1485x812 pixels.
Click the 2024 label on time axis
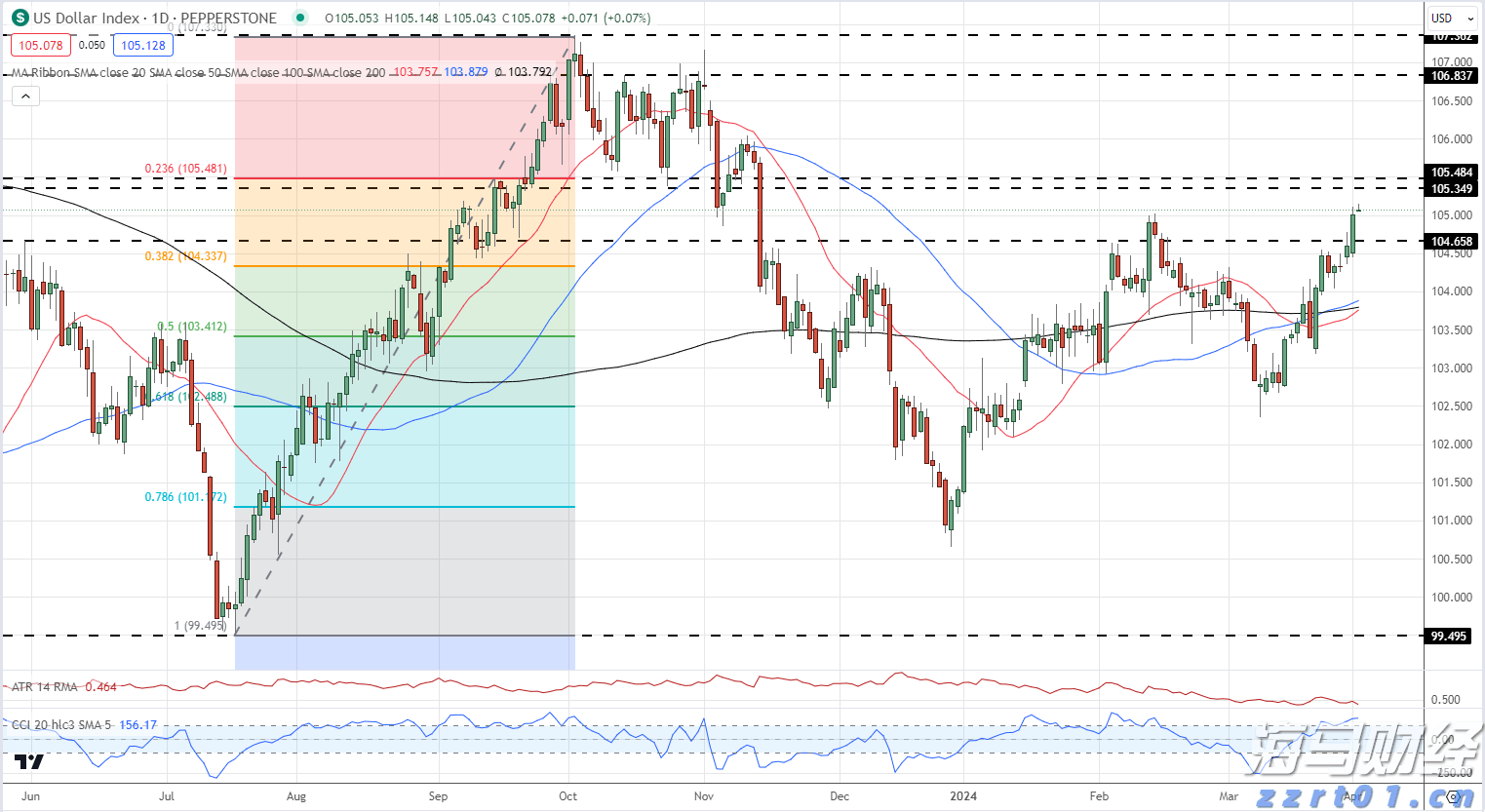[963, 796]
